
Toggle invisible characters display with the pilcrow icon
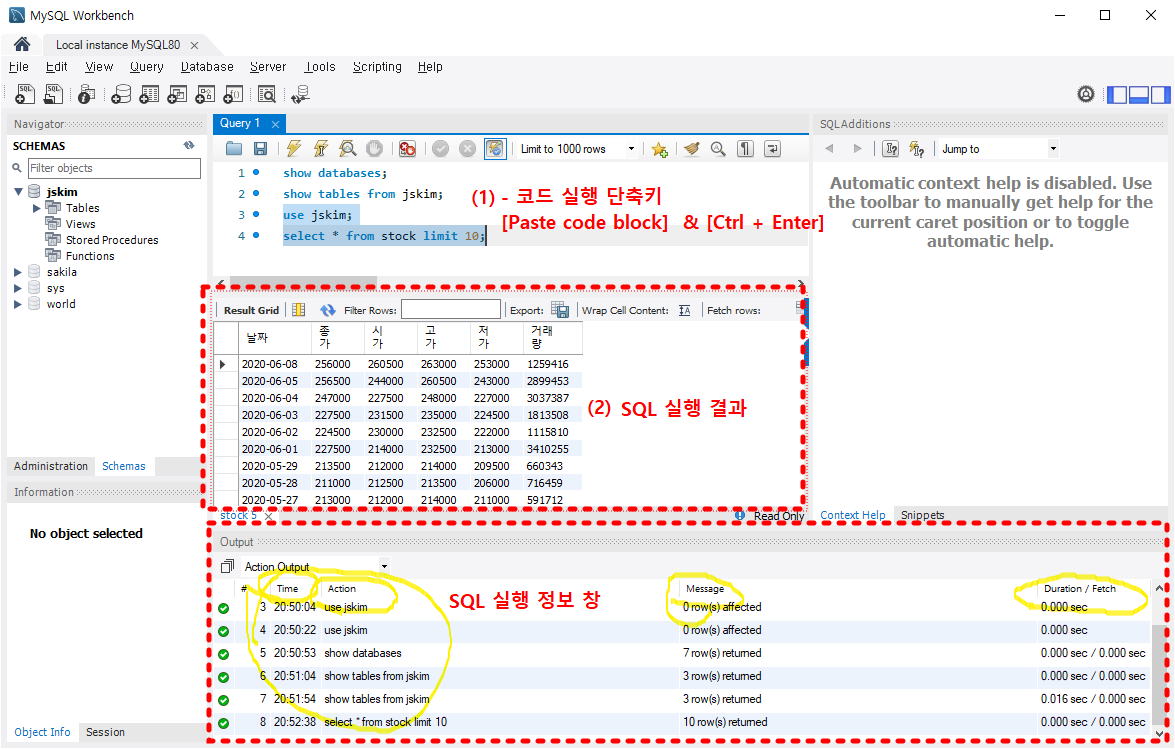click(x=745, y=149)
